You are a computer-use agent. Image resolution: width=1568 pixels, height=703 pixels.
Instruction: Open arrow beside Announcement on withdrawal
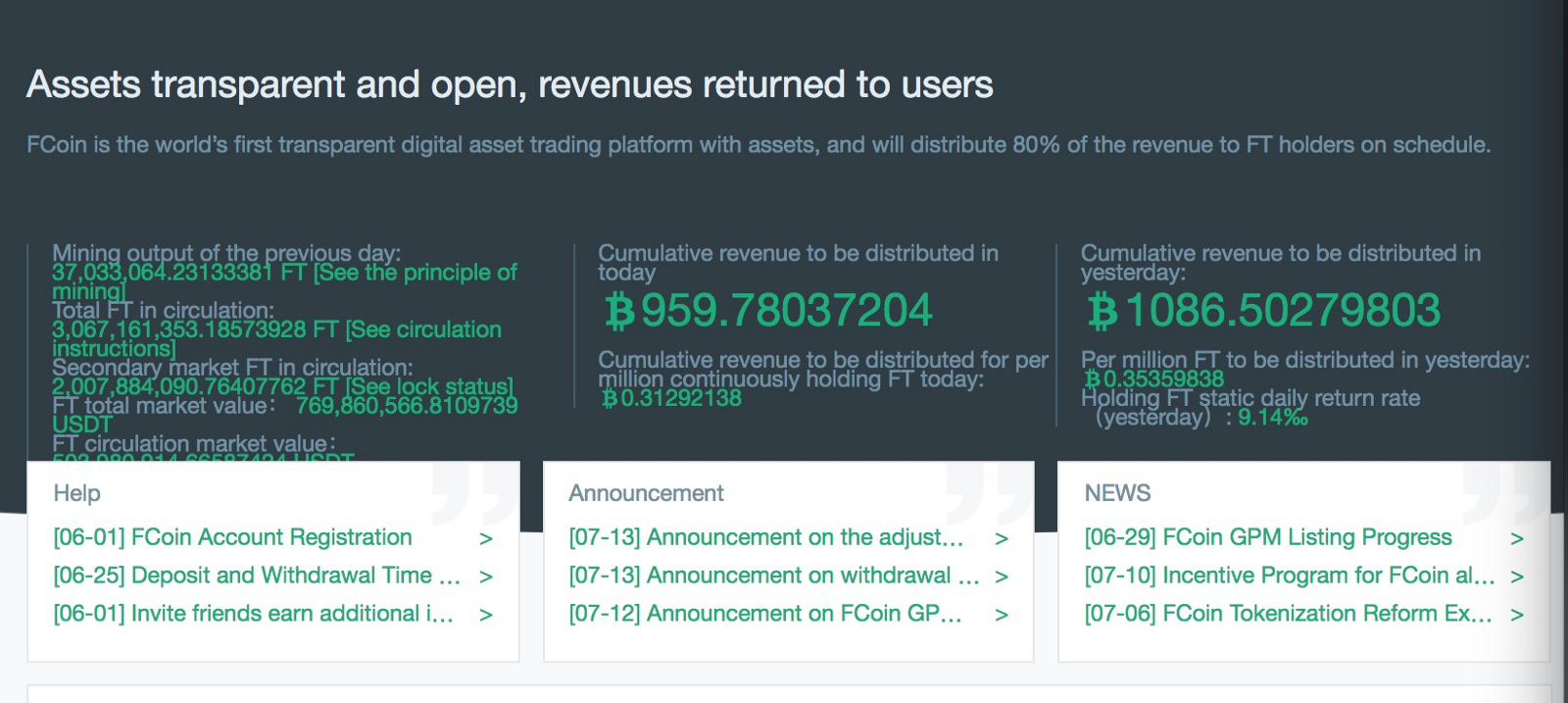click(1002, 577)
